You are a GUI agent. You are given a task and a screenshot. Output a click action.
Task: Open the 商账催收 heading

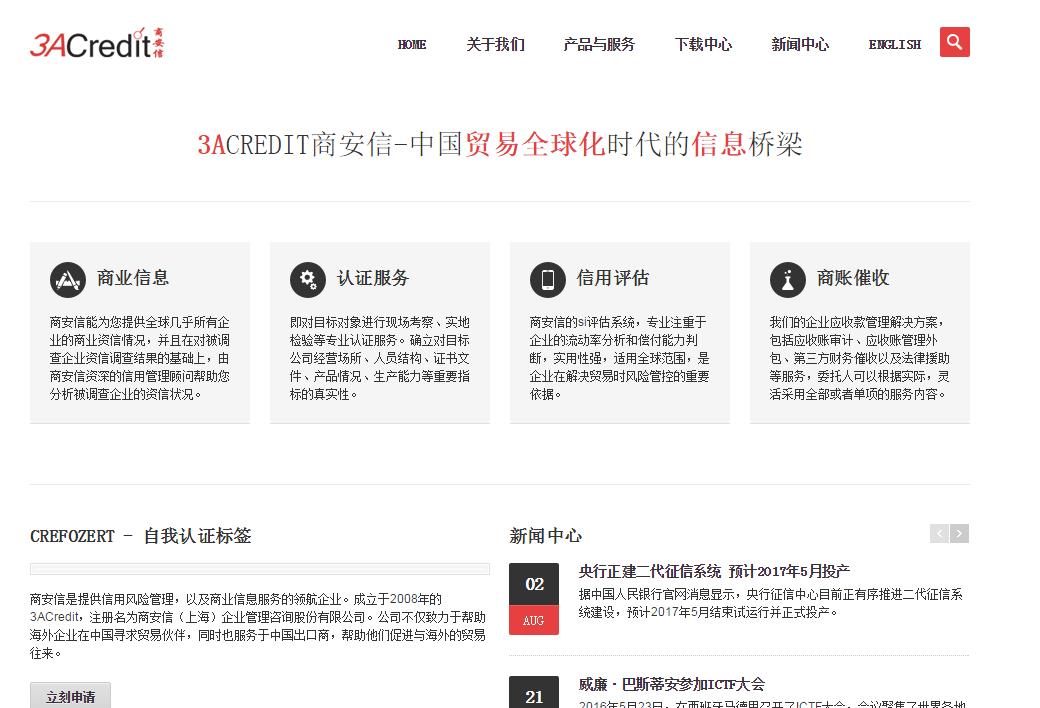853,278
